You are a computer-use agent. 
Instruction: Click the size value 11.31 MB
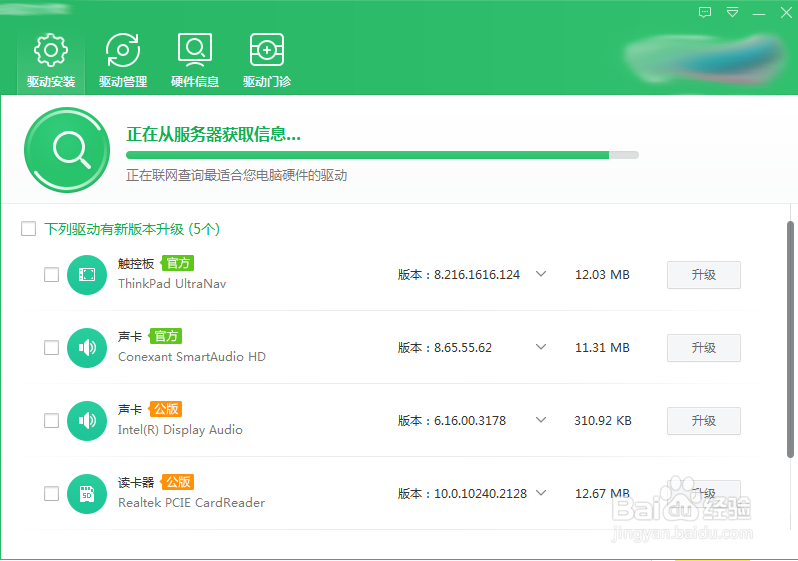603,347
